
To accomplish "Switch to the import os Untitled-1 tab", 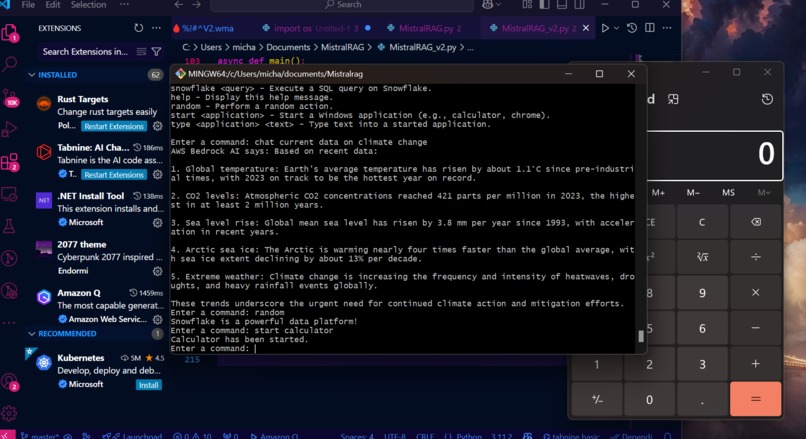I will pyautogui.click(x=315, y=28).
